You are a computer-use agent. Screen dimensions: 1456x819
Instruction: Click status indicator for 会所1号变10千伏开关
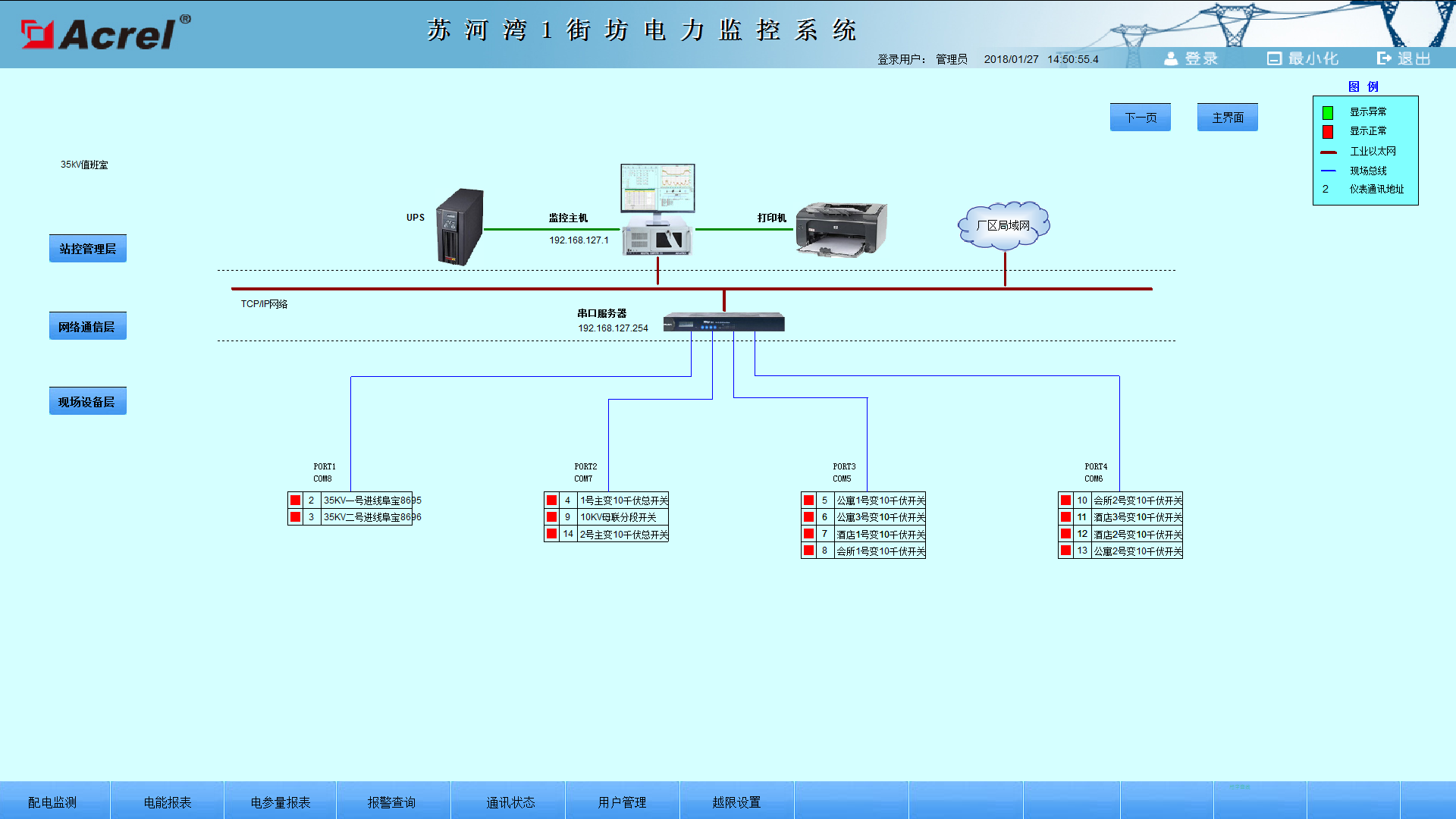(x=809, y=551)
